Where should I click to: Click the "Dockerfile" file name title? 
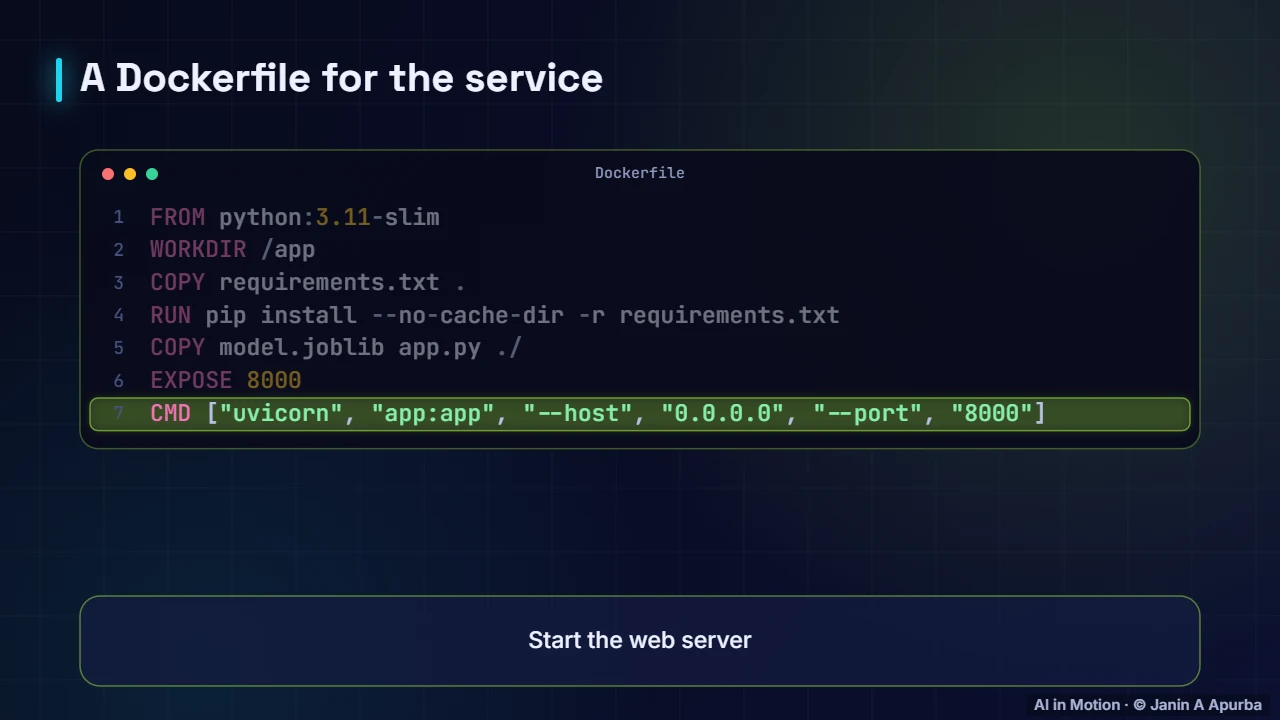pos(640,173)
